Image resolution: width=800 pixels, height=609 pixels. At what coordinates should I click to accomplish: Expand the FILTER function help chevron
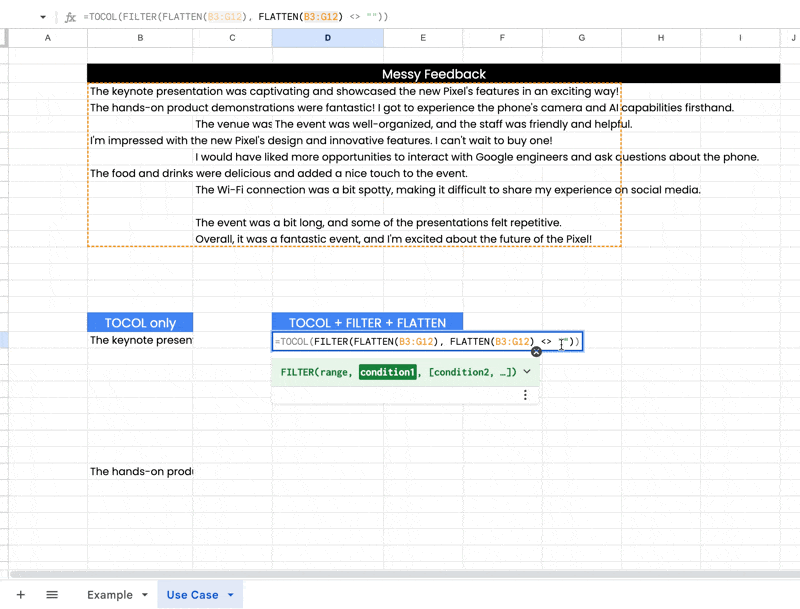tap(527, 372)
